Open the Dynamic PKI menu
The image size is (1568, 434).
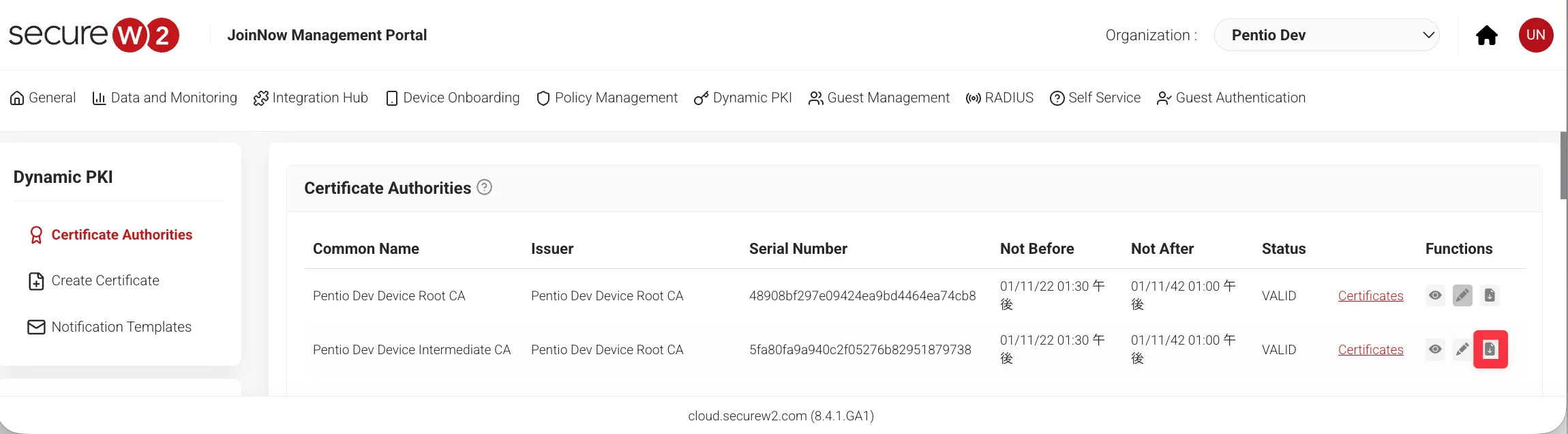[743, 98]
